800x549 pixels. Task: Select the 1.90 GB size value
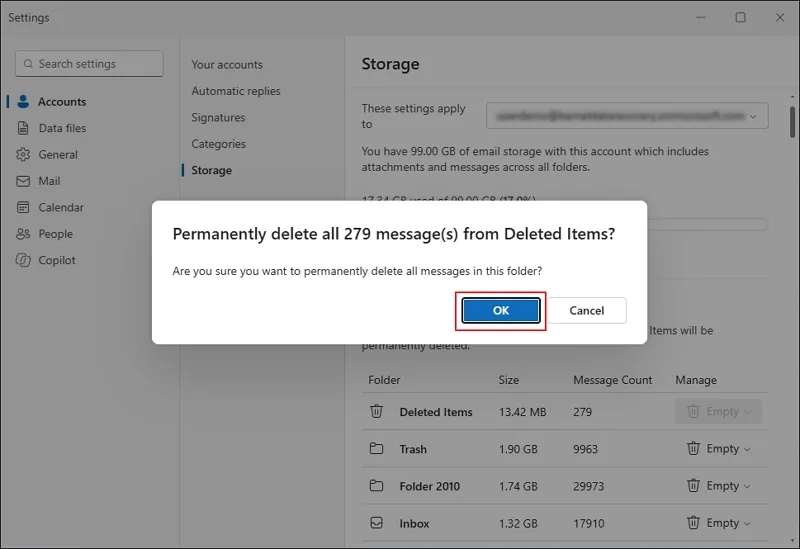tap(518, 450)
